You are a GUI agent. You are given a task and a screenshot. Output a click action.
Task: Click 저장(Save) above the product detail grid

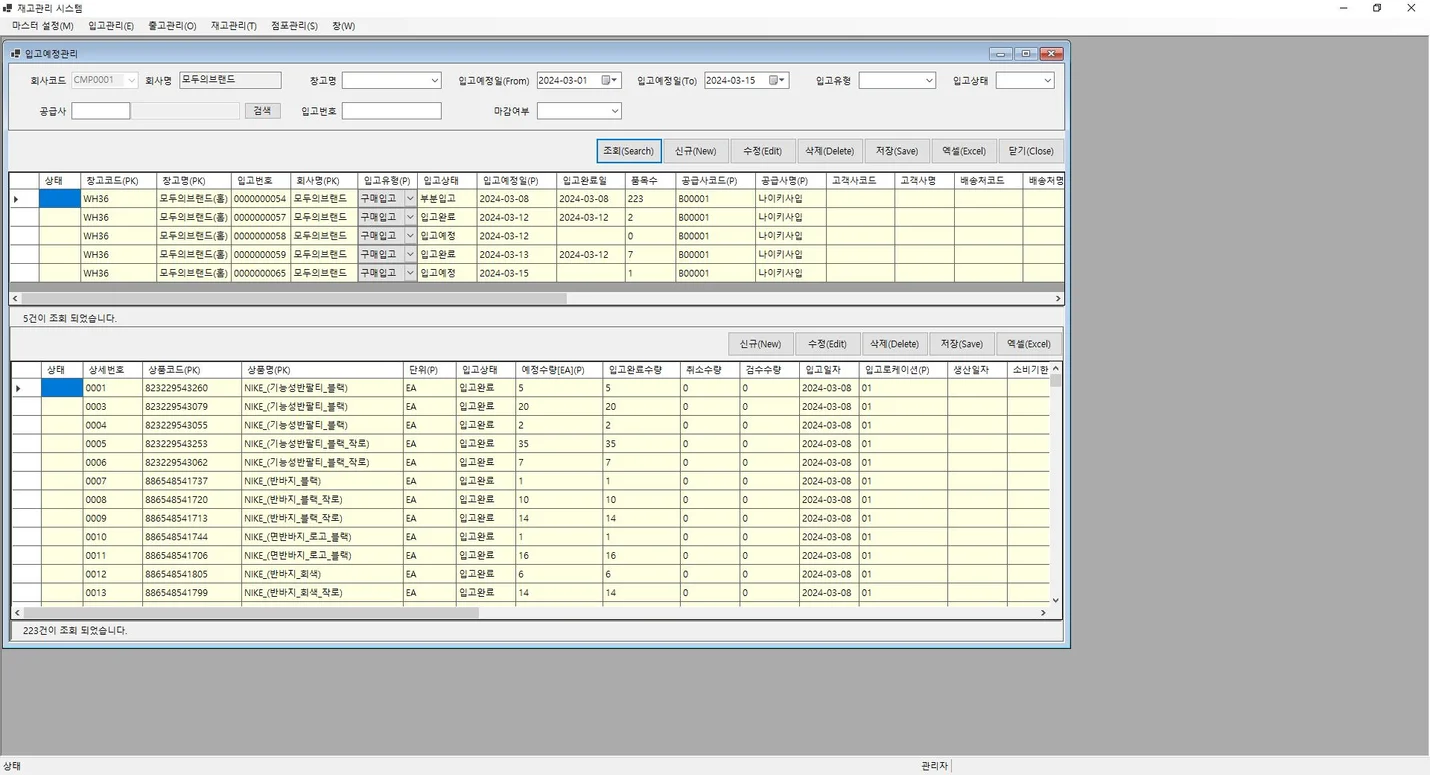pos(962,344)
